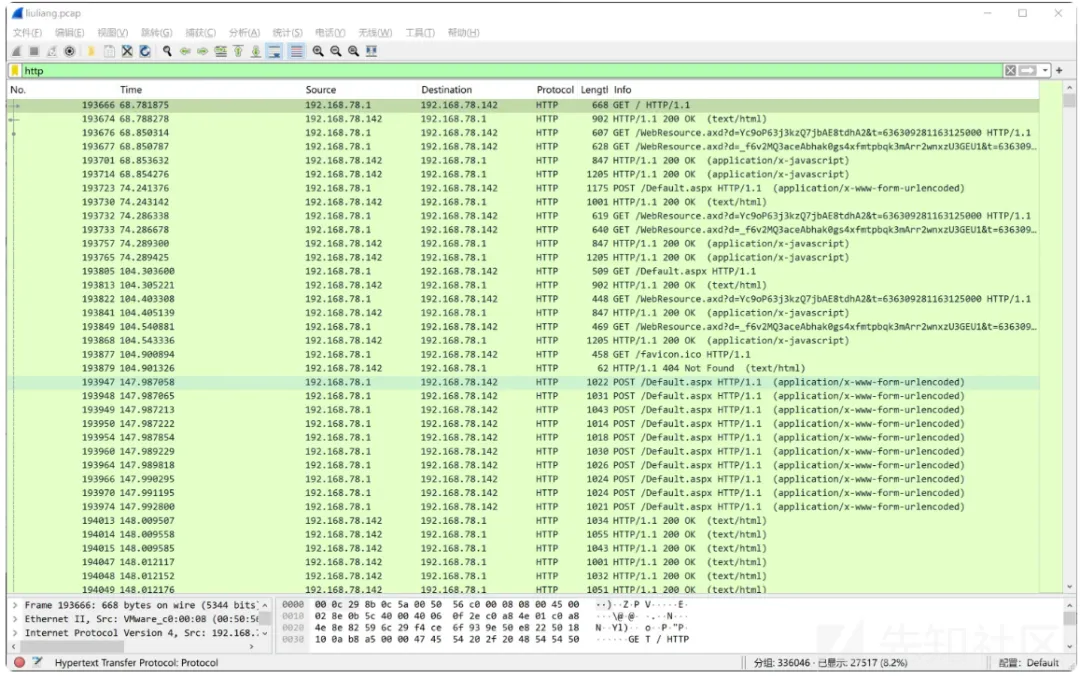Apply the display filter arrow button
The height and width of the screenshot is (678, 1080).
1027,71
